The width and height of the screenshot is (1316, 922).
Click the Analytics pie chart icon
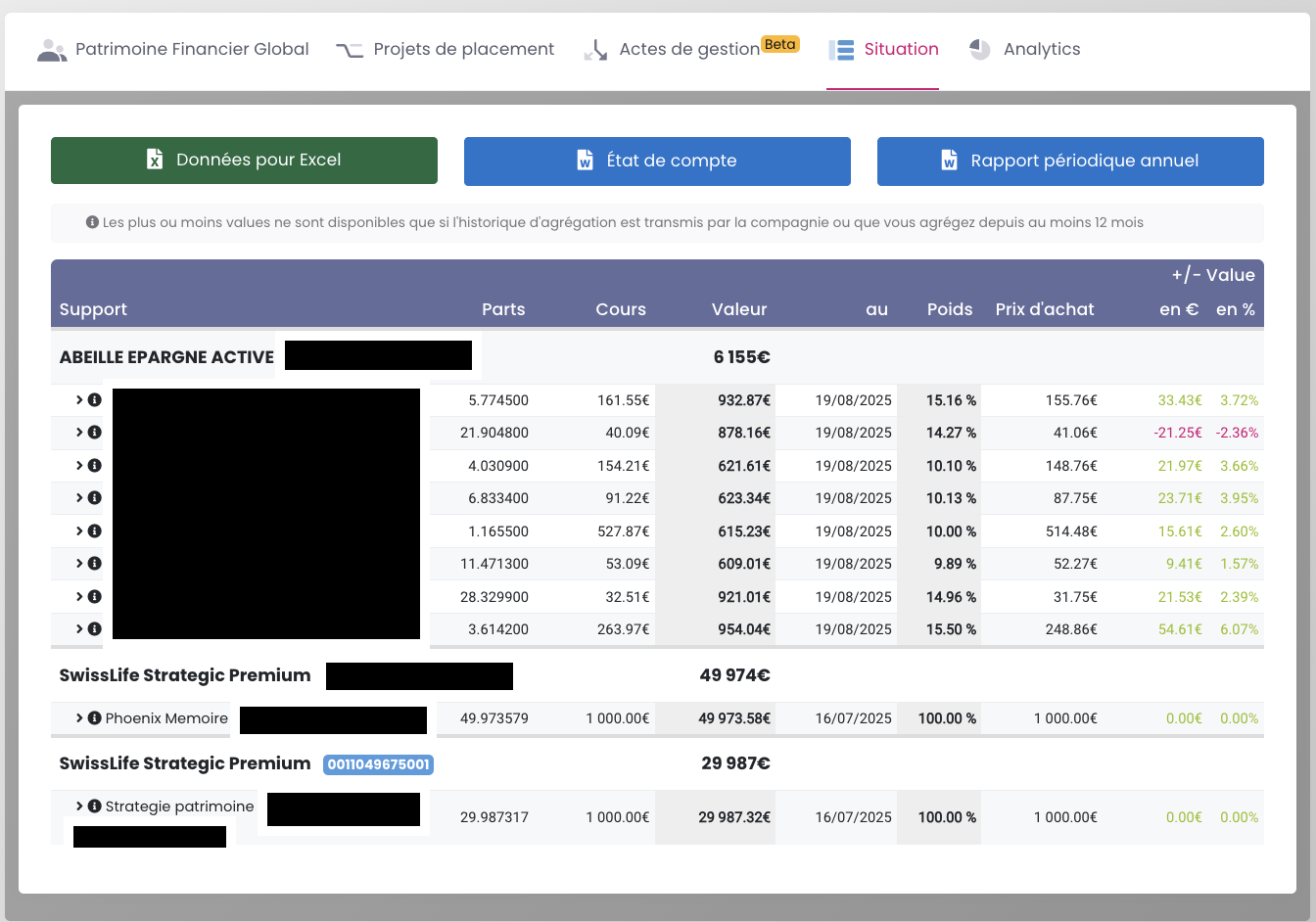[x=979, y=49]
